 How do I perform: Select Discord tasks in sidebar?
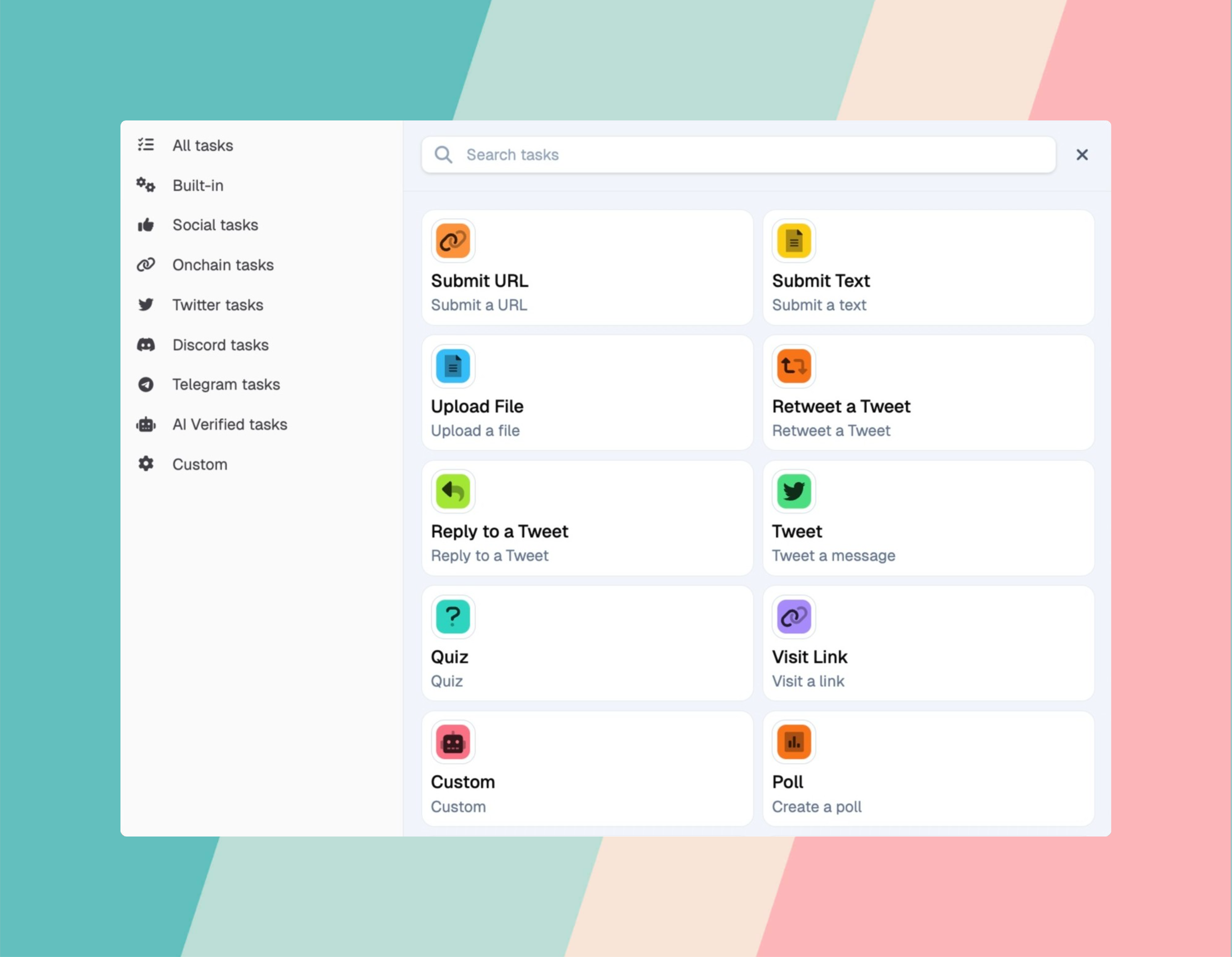pos(220,344)
